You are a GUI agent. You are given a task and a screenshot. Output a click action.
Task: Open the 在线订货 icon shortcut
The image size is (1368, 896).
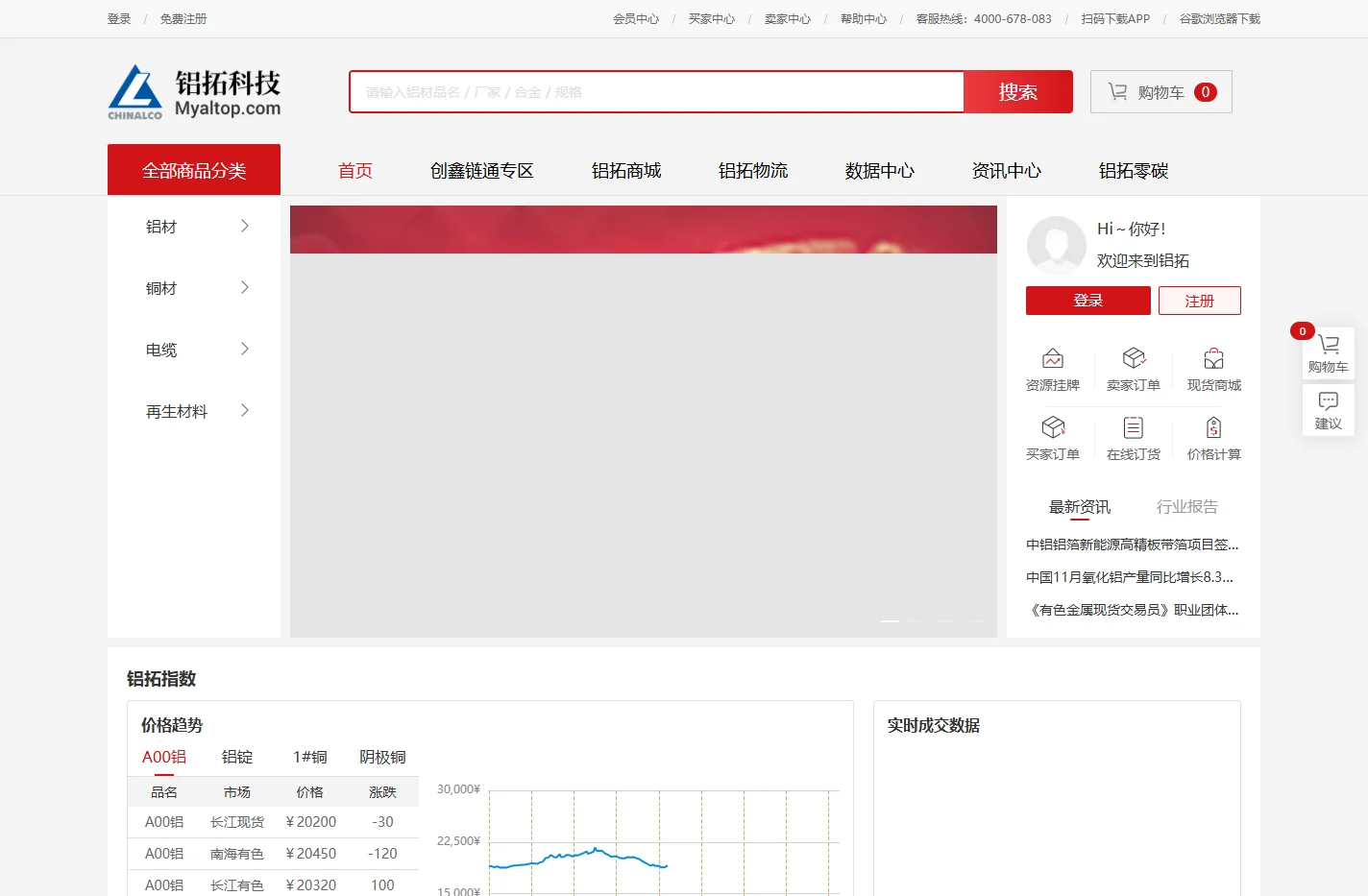click(1134, 439)
